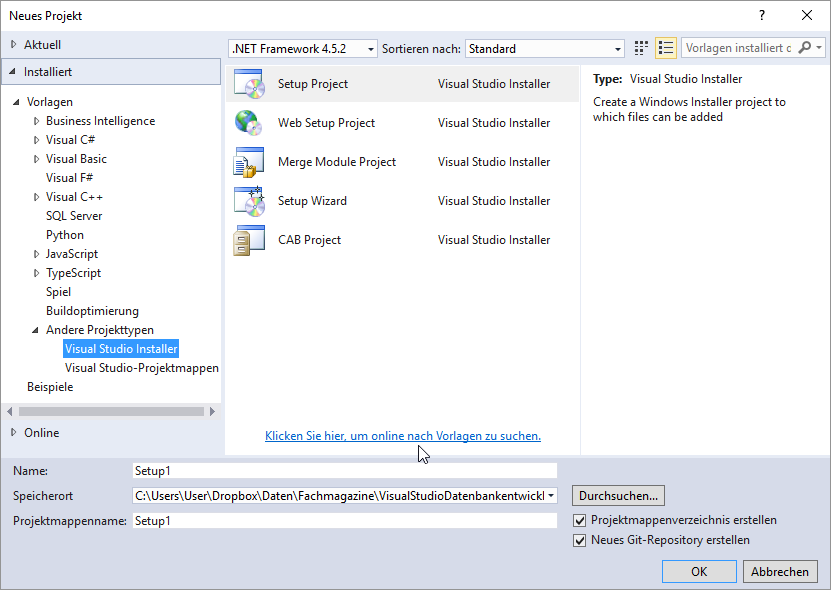Click the template search magnifier icon
Screen dimensions: 831x590
click(x=804, y=48)
